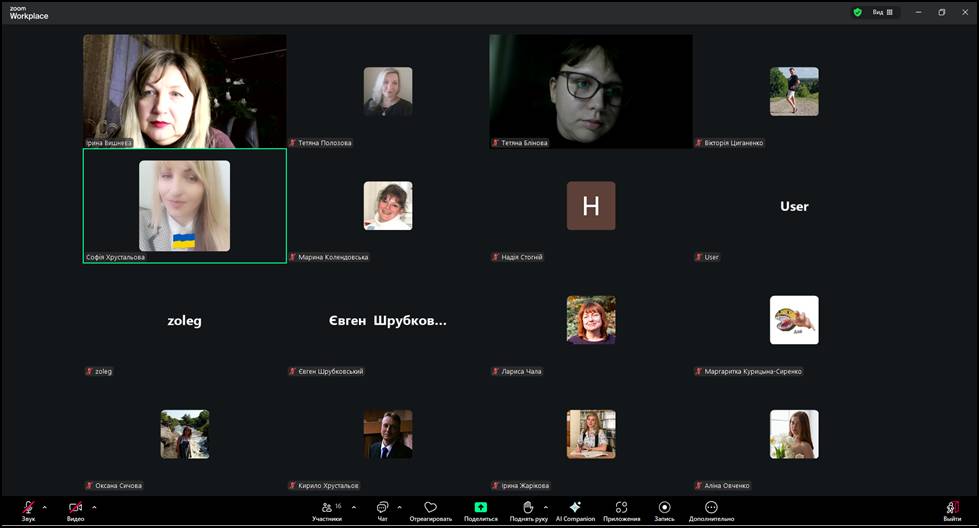Click the green encryption shield icon
979x528 pixels.
(857, 12)
